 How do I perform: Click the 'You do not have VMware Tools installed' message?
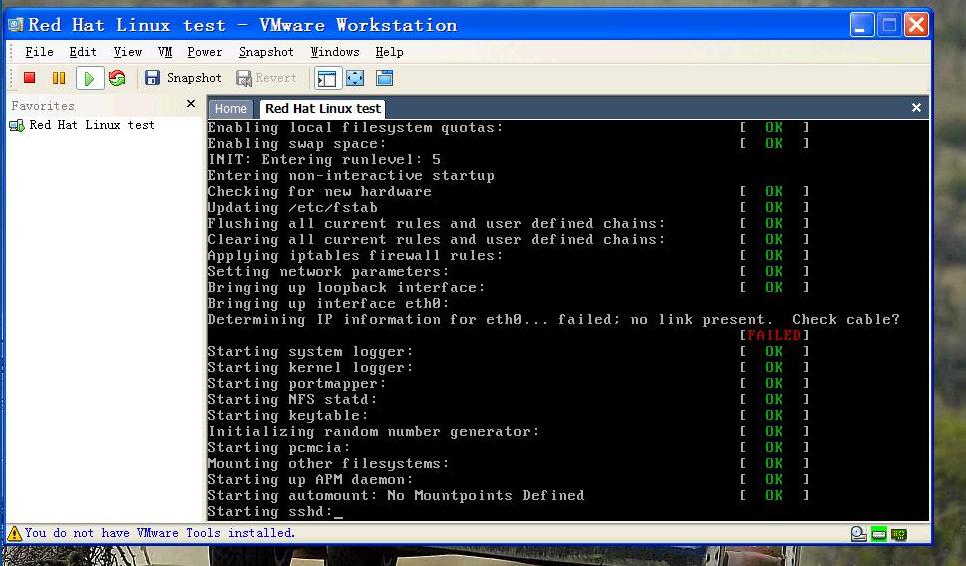coord(160,533)
